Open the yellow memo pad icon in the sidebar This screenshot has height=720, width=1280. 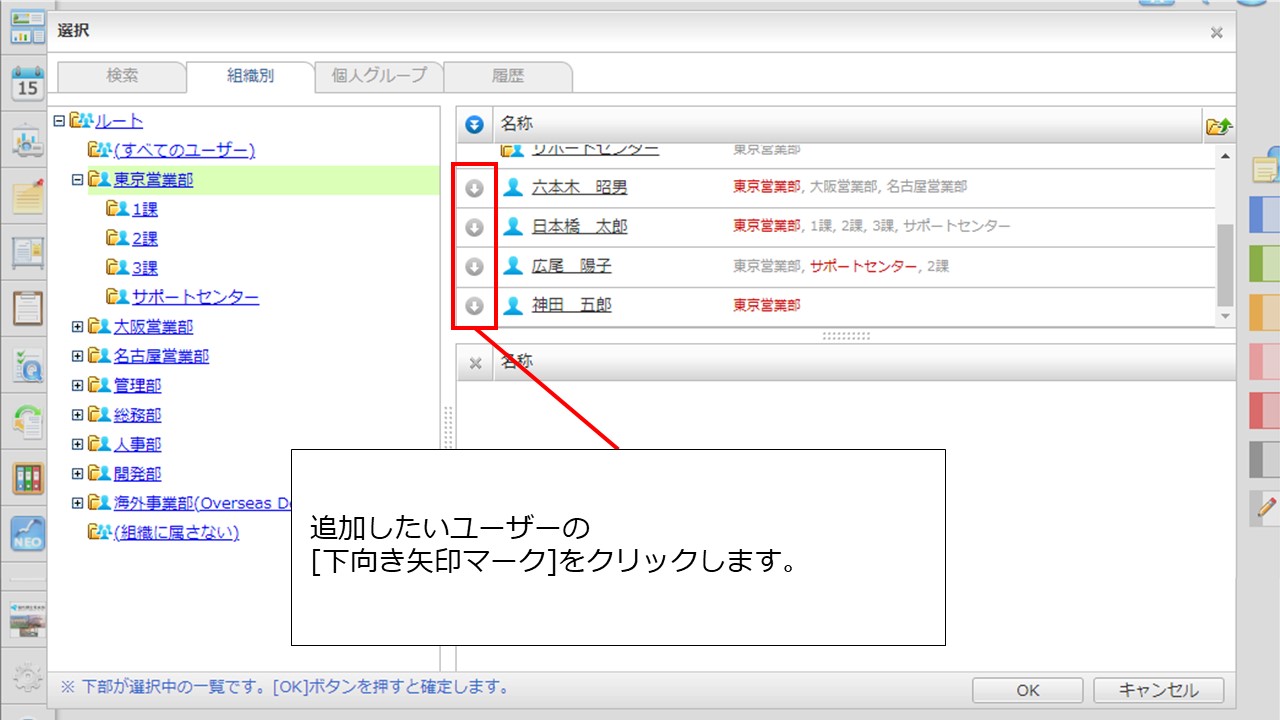pyautogui.click(x=25, y=196)
